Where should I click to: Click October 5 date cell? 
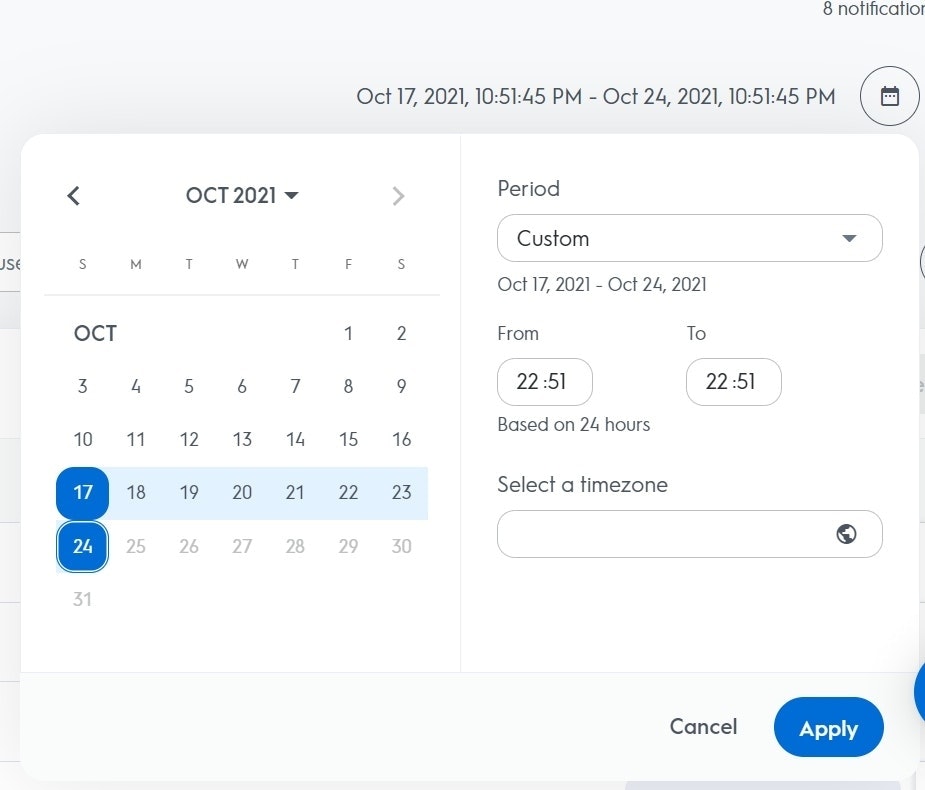click(x=189, y=387)
